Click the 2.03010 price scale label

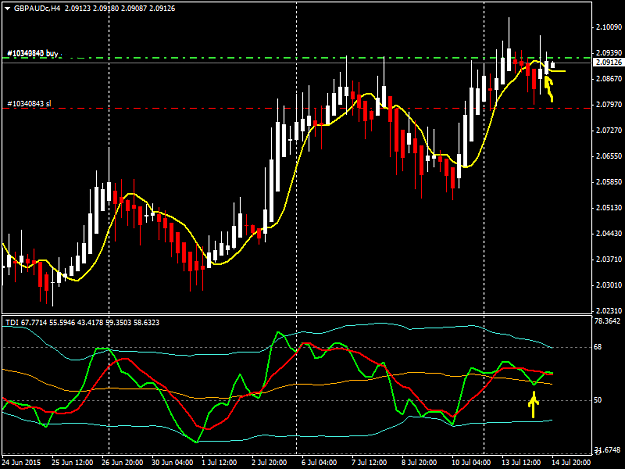[608, 285]
